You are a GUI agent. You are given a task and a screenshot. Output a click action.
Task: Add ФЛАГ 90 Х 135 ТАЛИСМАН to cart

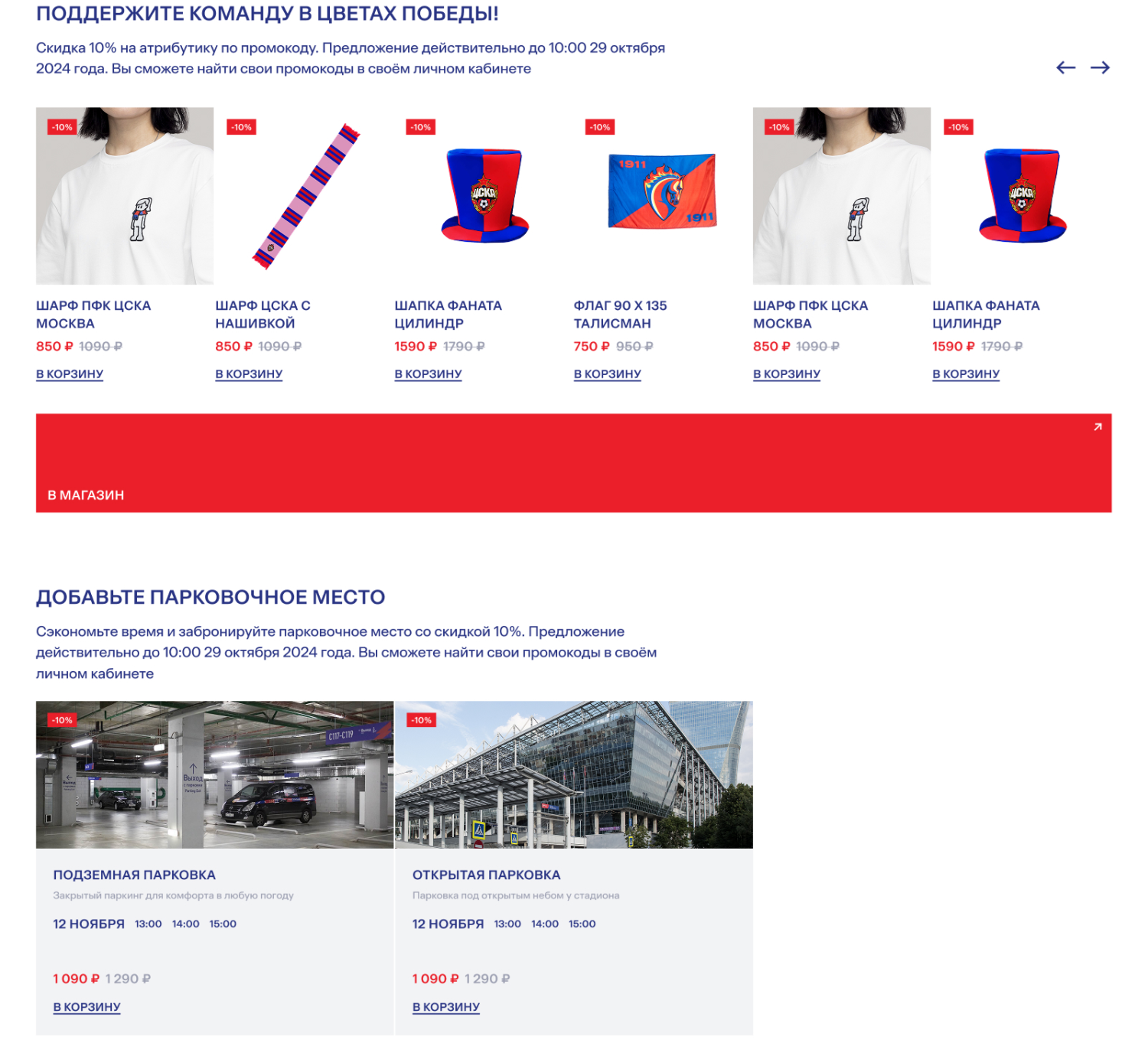click(608, 374)
